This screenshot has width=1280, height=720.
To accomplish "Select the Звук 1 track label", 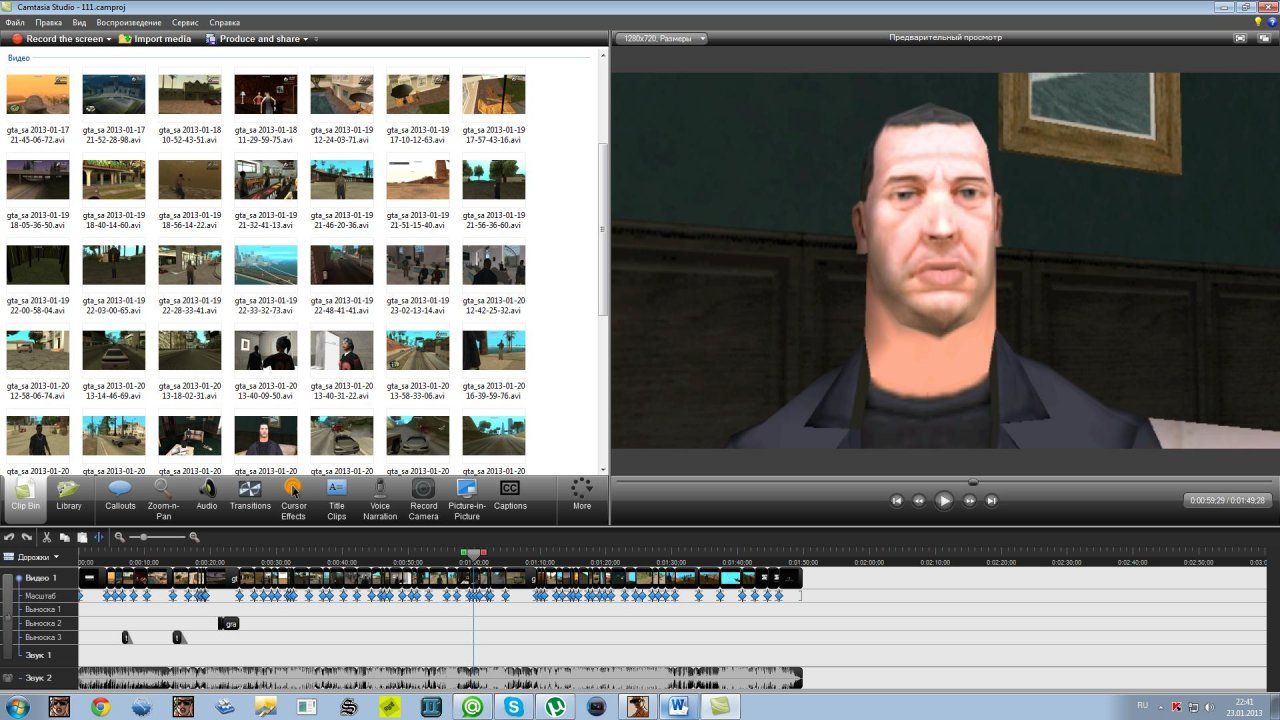I will click(x=37, y=655).
